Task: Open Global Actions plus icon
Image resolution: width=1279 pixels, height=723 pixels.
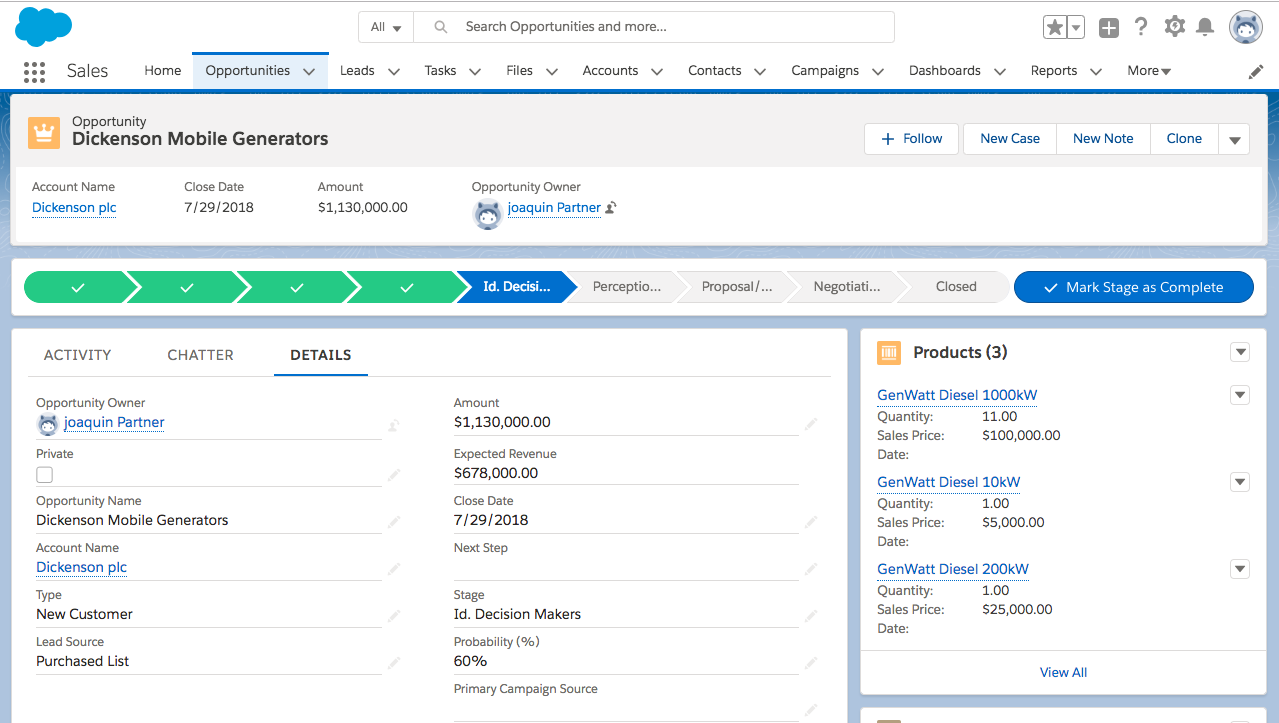Action: (x=1108, y=28)
